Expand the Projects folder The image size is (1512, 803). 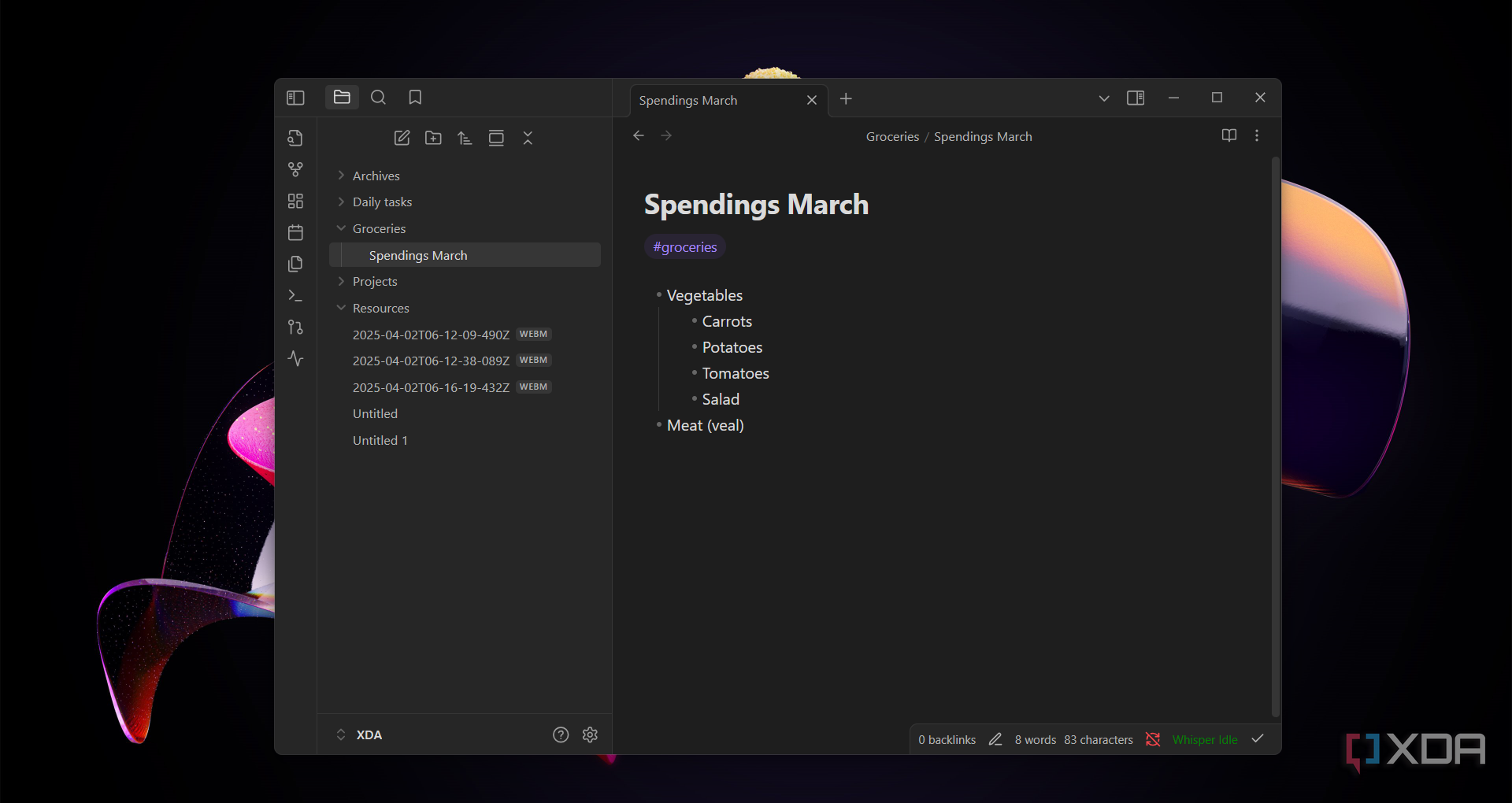coord(465,281)
